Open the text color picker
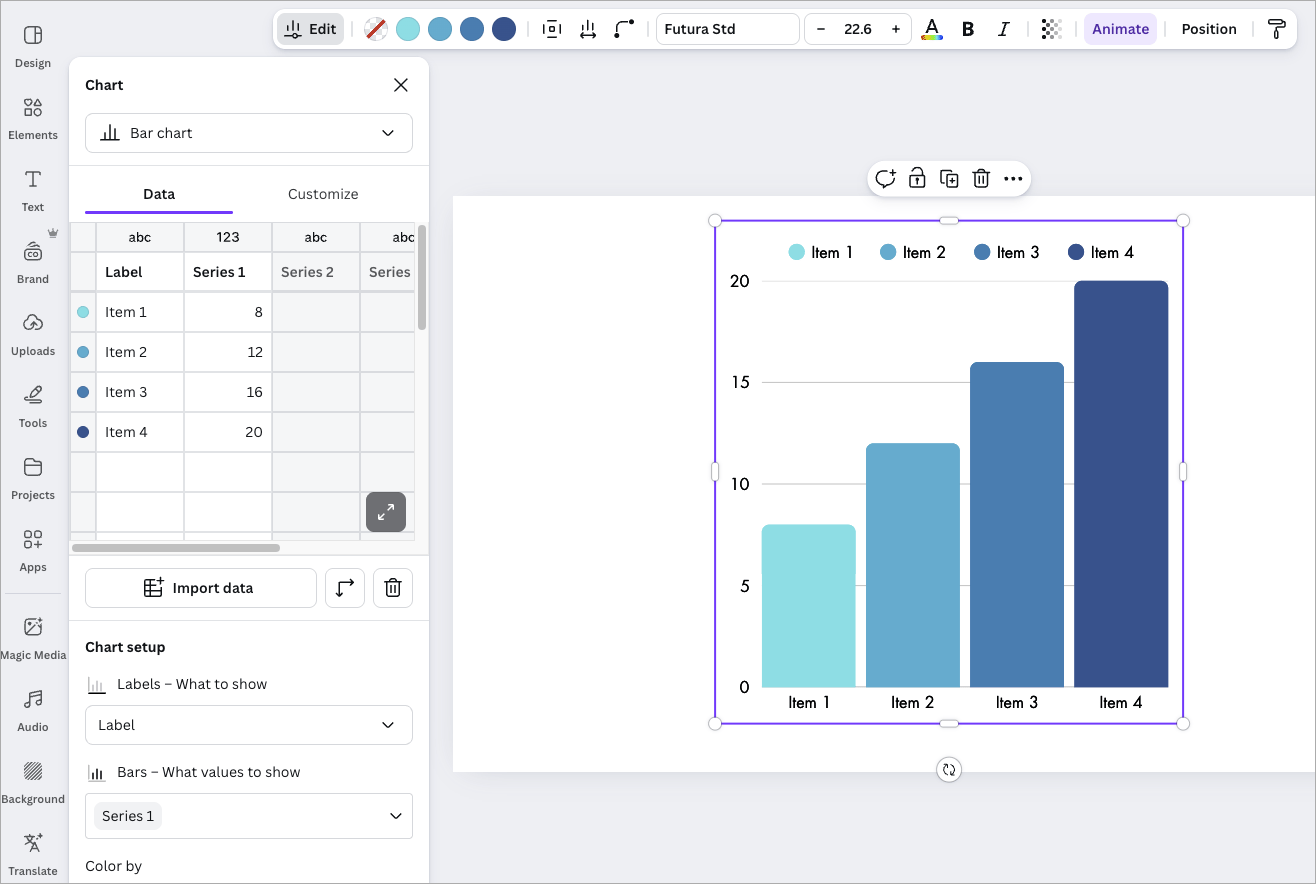This screenshot has height=884, width=1316. (931, 29)
